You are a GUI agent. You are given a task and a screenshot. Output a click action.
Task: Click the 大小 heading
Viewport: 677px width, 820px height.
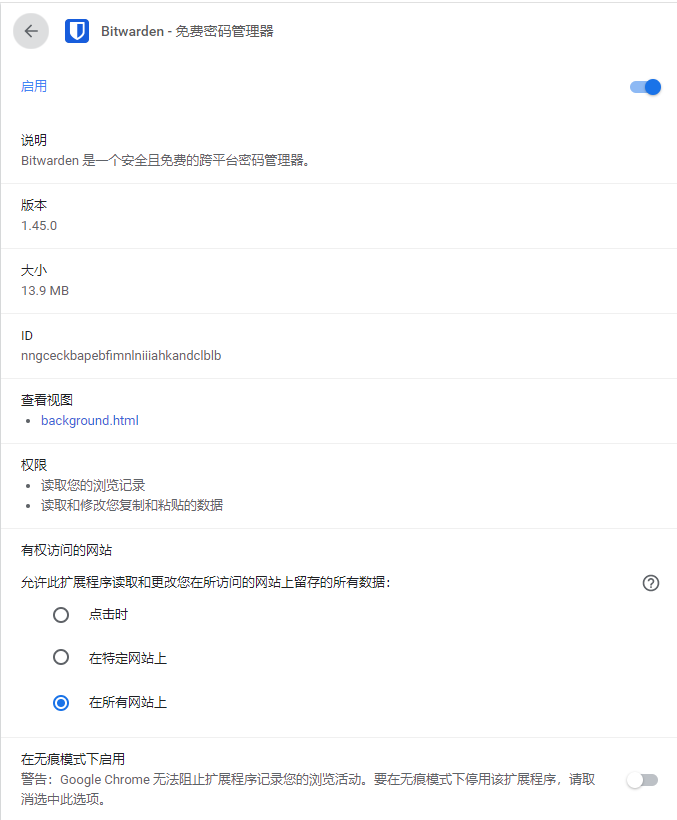click(34, 270)
